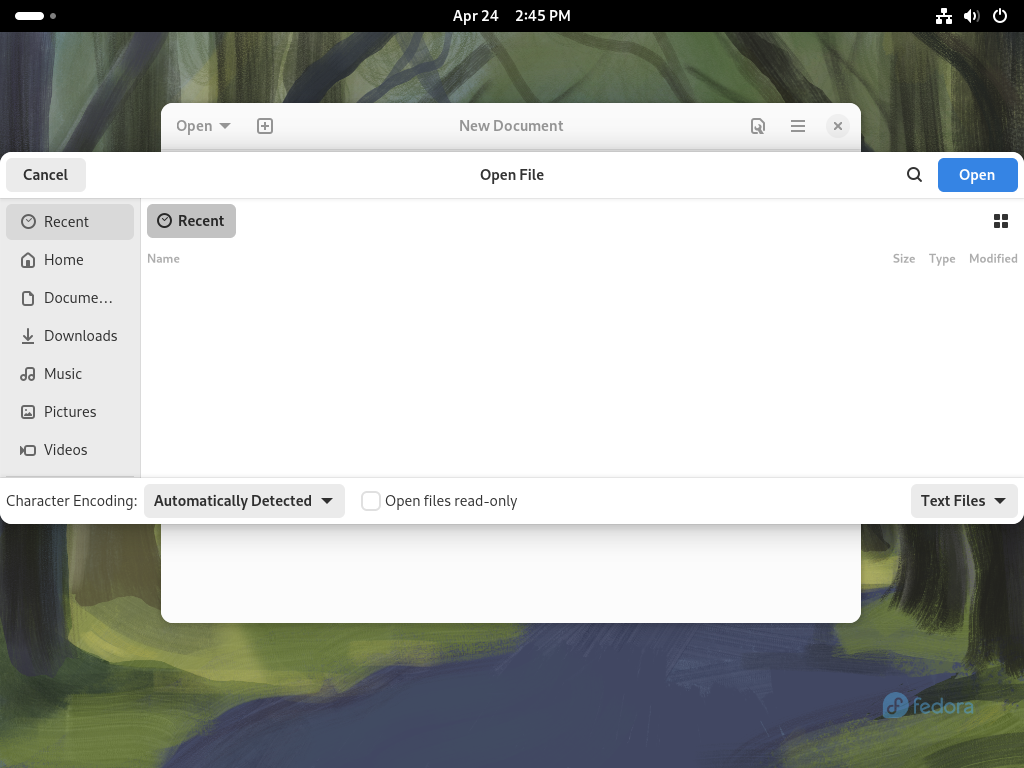Open the Activities workspace indicator
This screenshot has width=1024, height=768.
coord(35,16)
